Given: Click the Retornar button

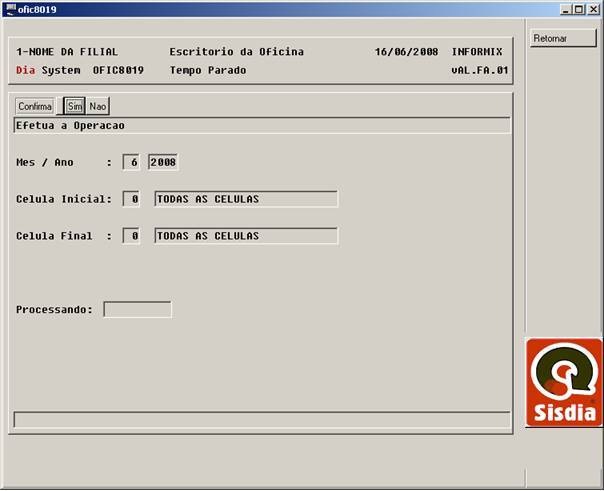Looking at the screenshot, I should click(563, 38).
